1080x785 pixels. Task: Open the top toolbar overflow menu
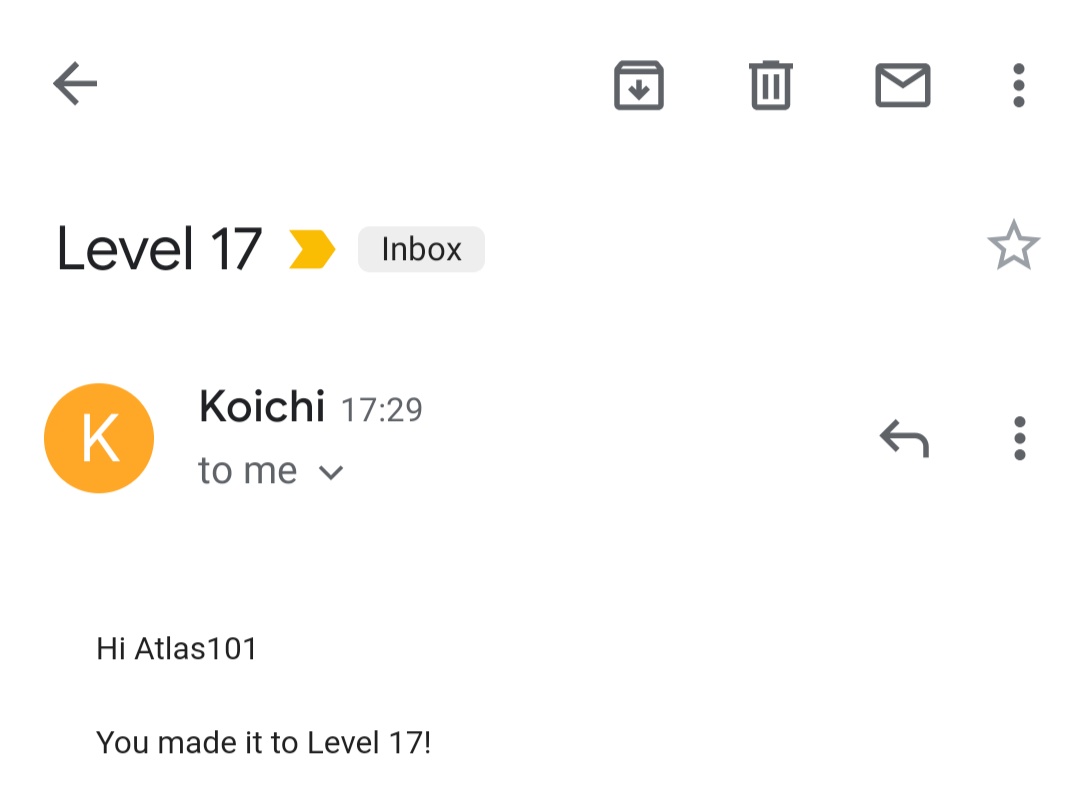click(x=1018, y=85)
